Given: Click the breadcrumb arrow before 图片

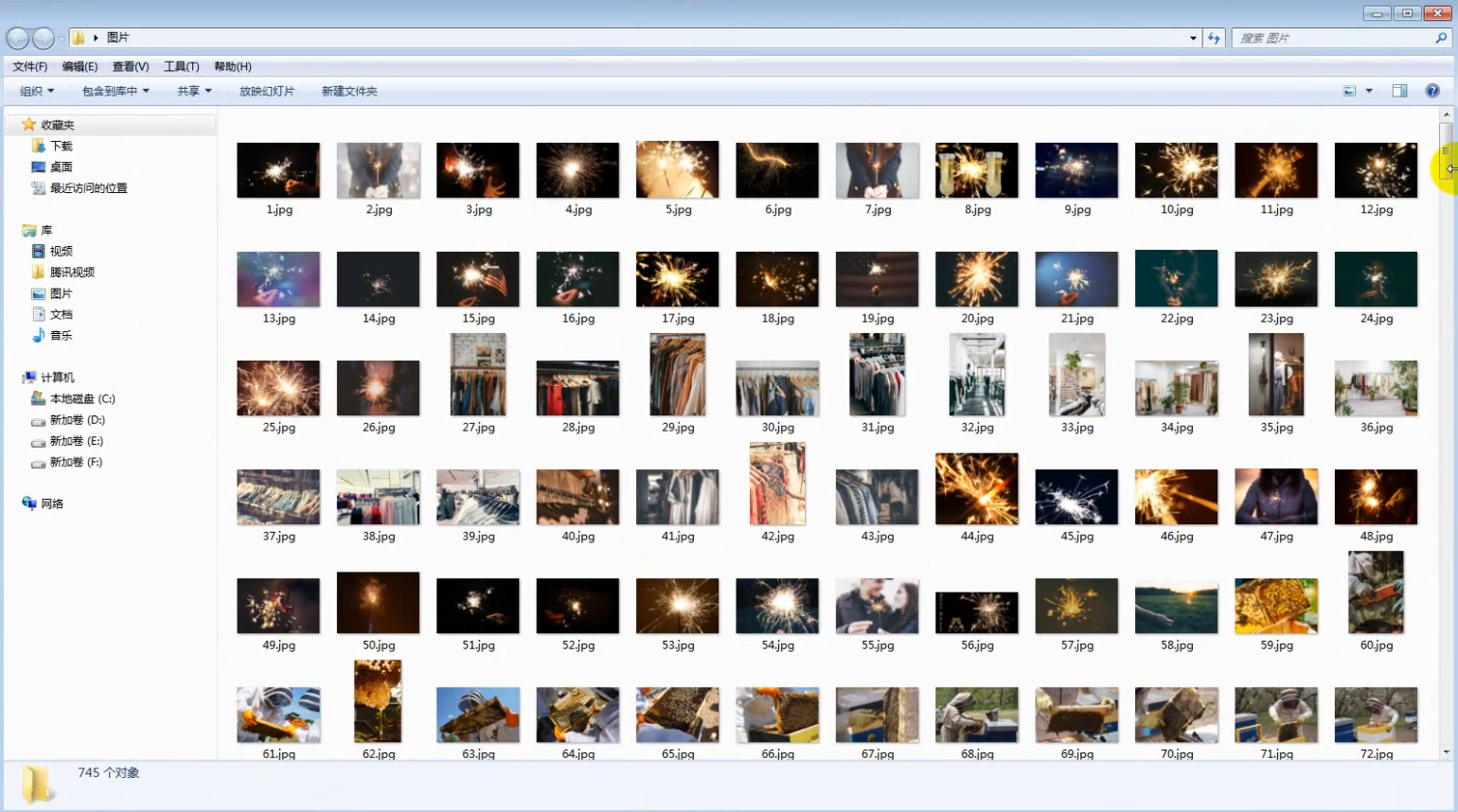Looking at the screenshot, I should pyautogui.click(x=96, y=38).
